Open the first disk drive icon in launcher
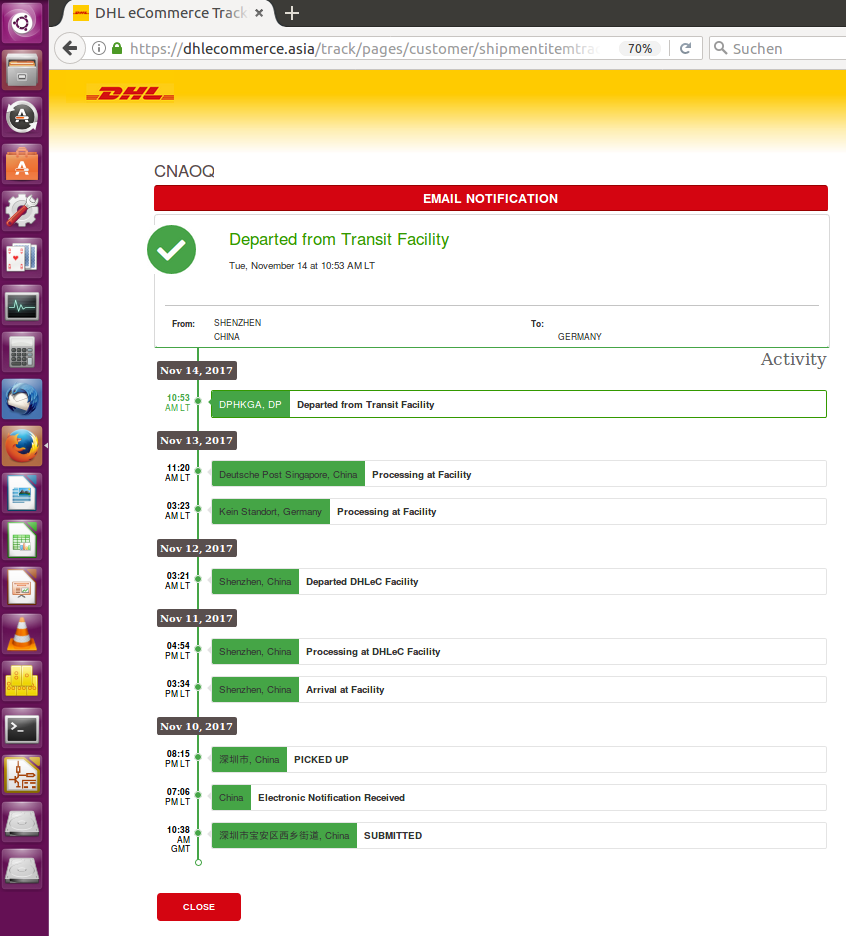 [22, 822]
